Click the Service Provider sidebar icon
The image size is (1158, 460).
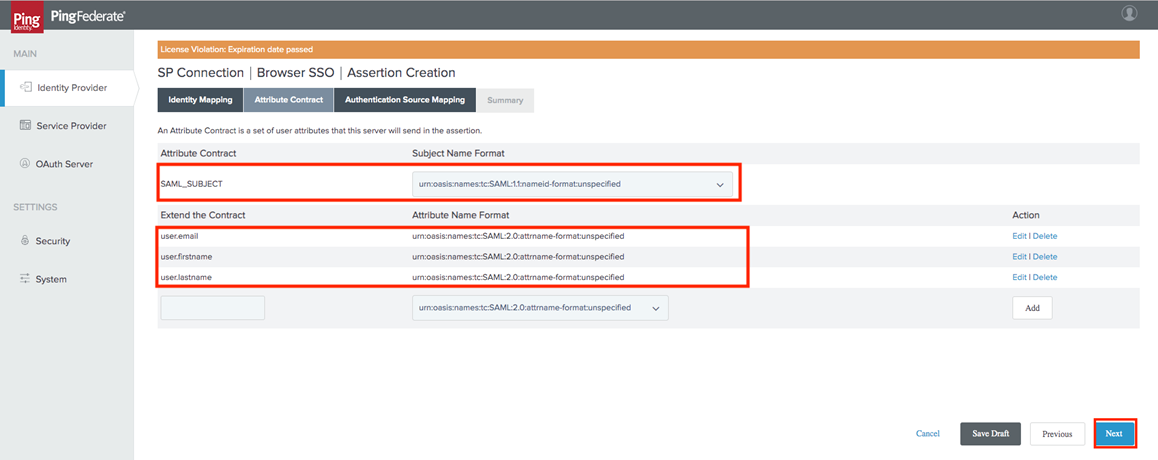coord(24,126)
